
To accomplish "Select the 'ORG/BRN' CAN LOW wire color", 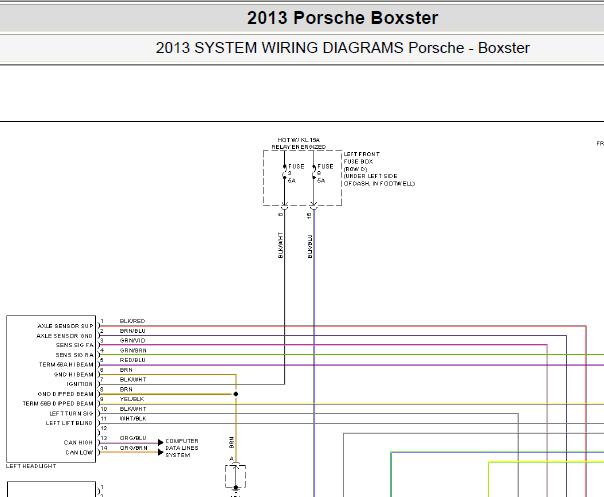I will [134, 448].
